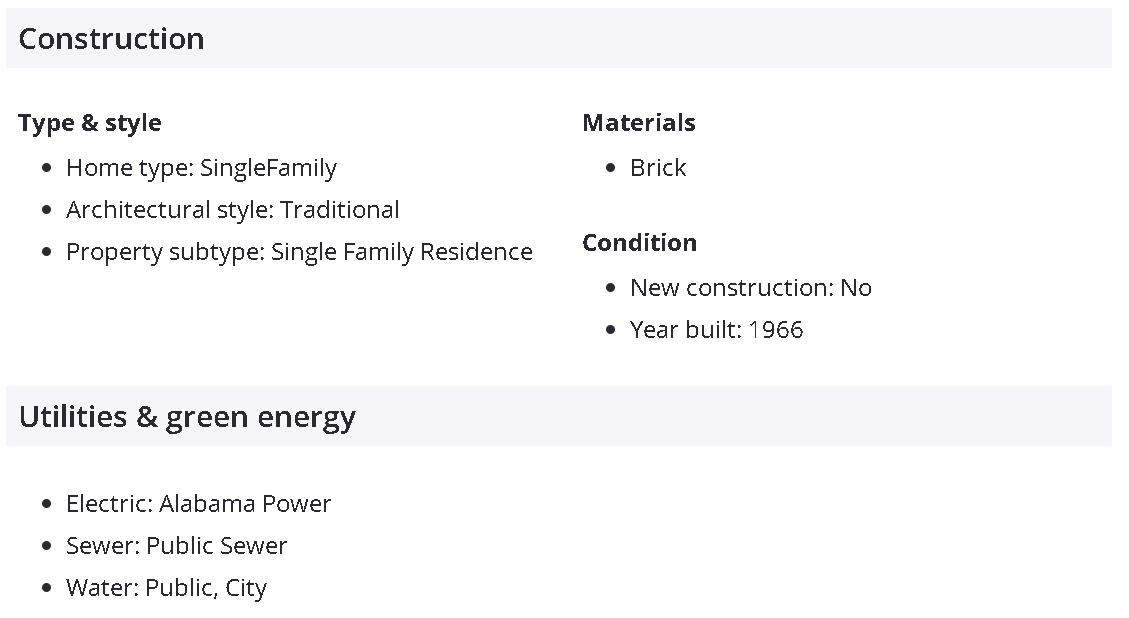Select the Type & style subheading
The height and width of the screenshot is (618, 1129).
(x=90, y=123)
